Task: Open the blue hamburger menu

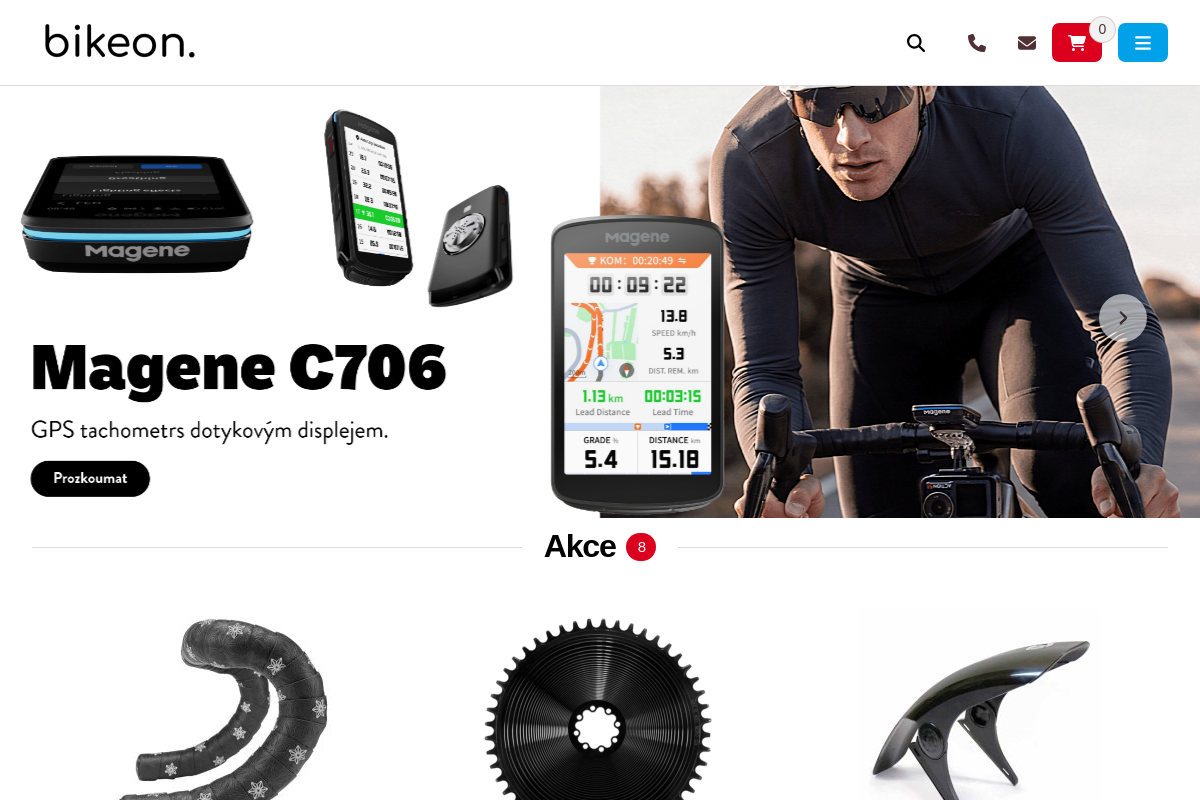Action: (x=1143, y=43)
